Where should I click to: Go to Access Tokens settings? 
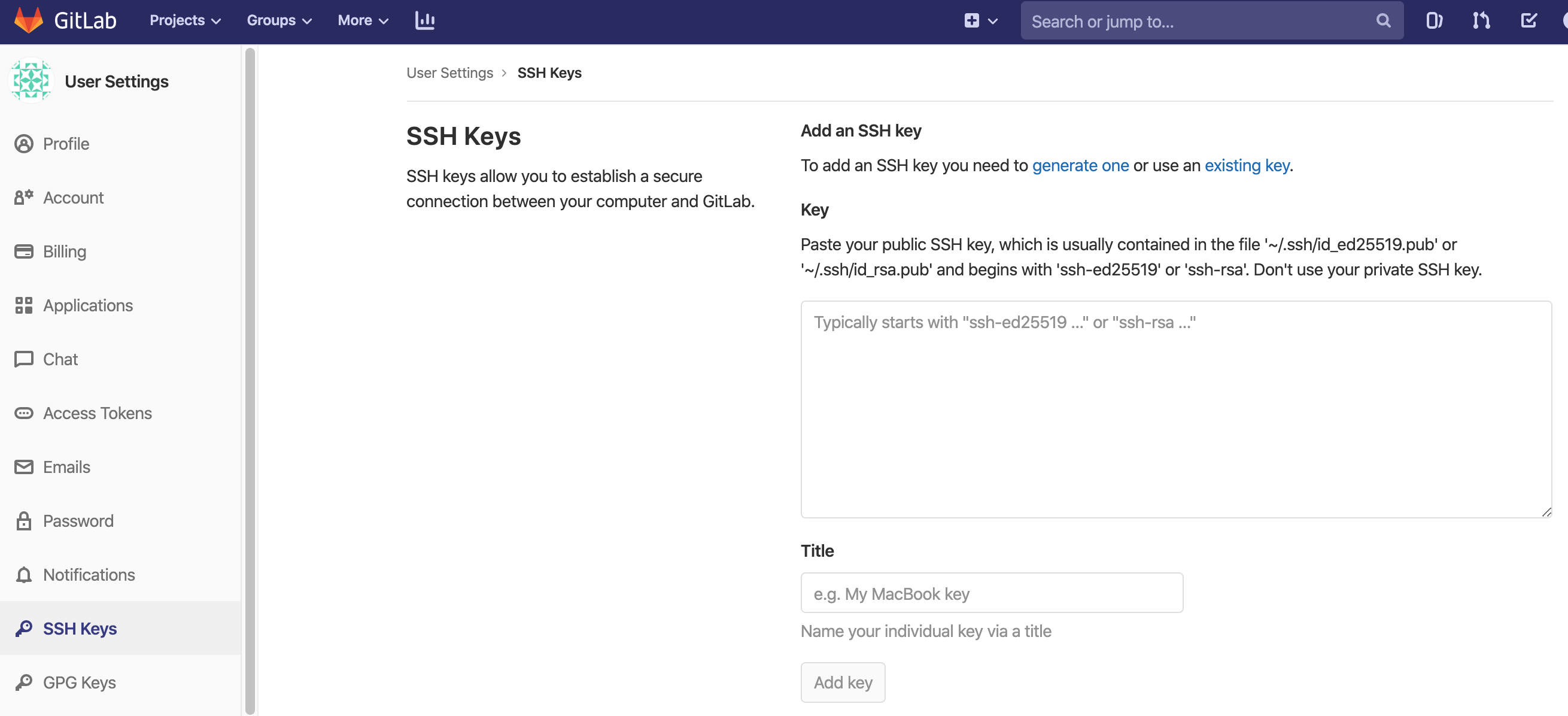tap(98, 413)
